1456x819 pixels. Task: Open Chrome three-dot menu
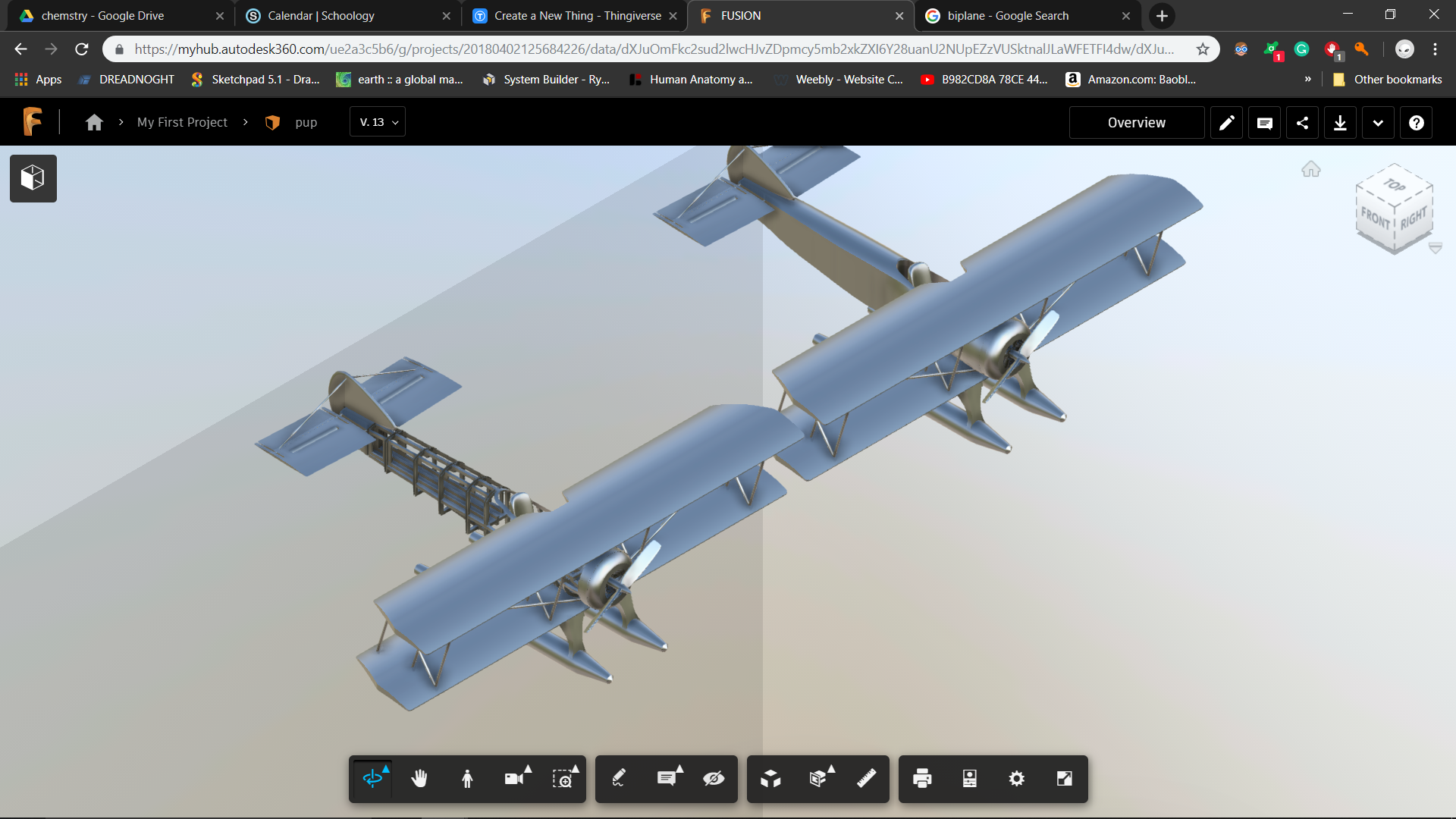coord(1435,49)
